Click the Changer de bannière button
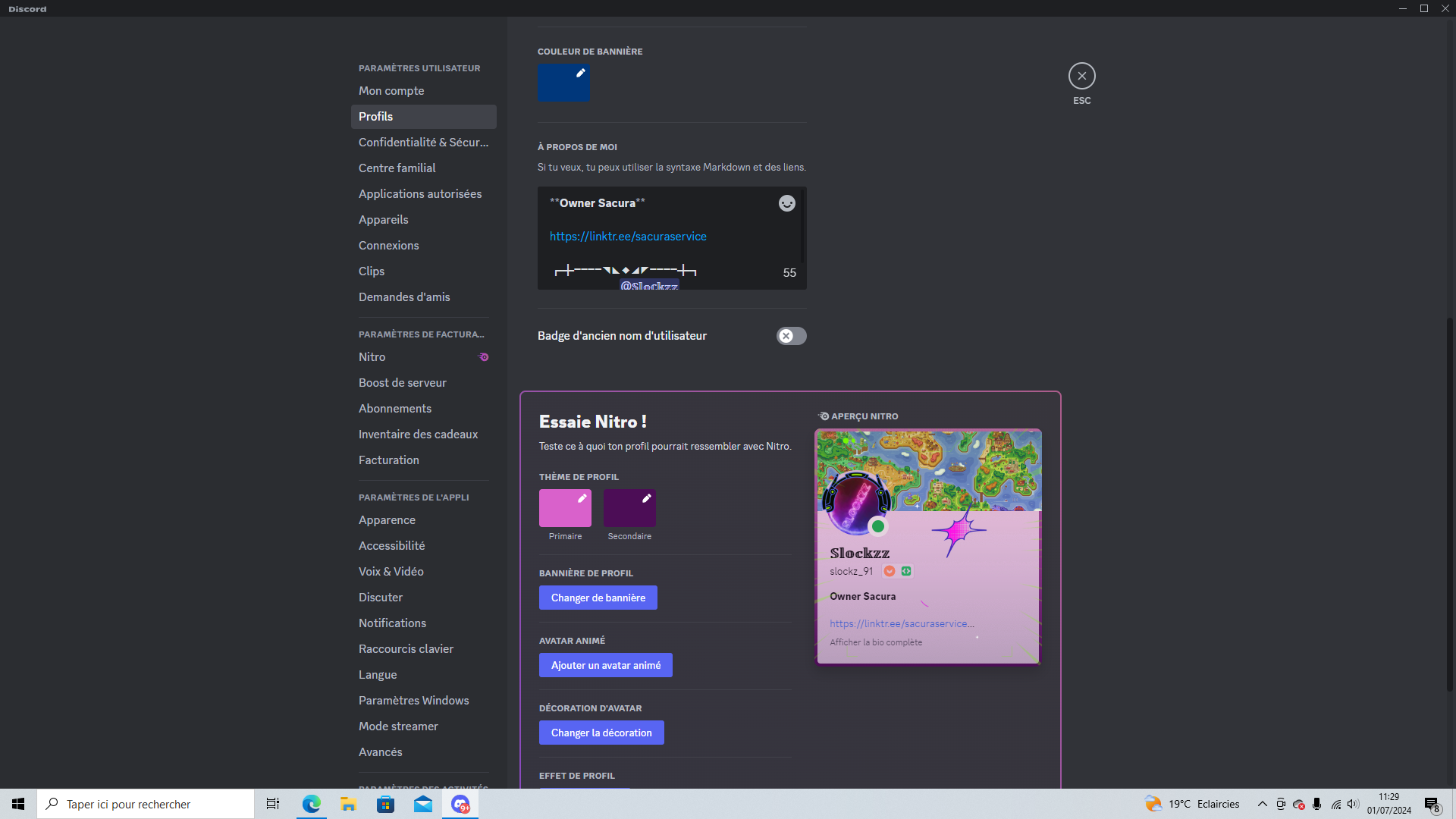This screenshot has height=819, width=1456. pos(598,598)
